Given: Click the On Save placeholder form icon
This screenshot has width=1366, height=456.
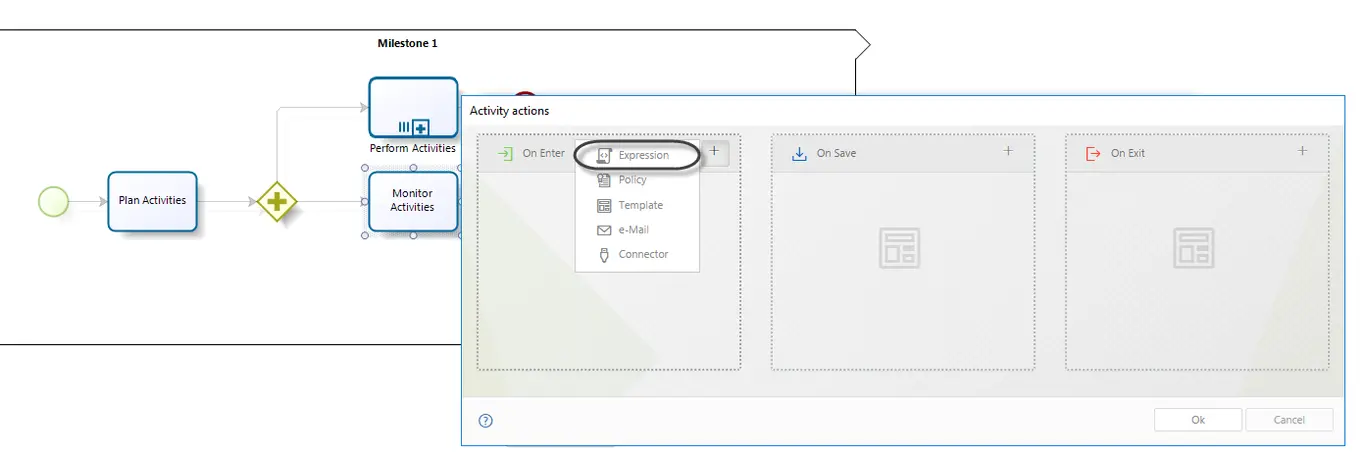Looking at the screenshot, I should [900, 248].
